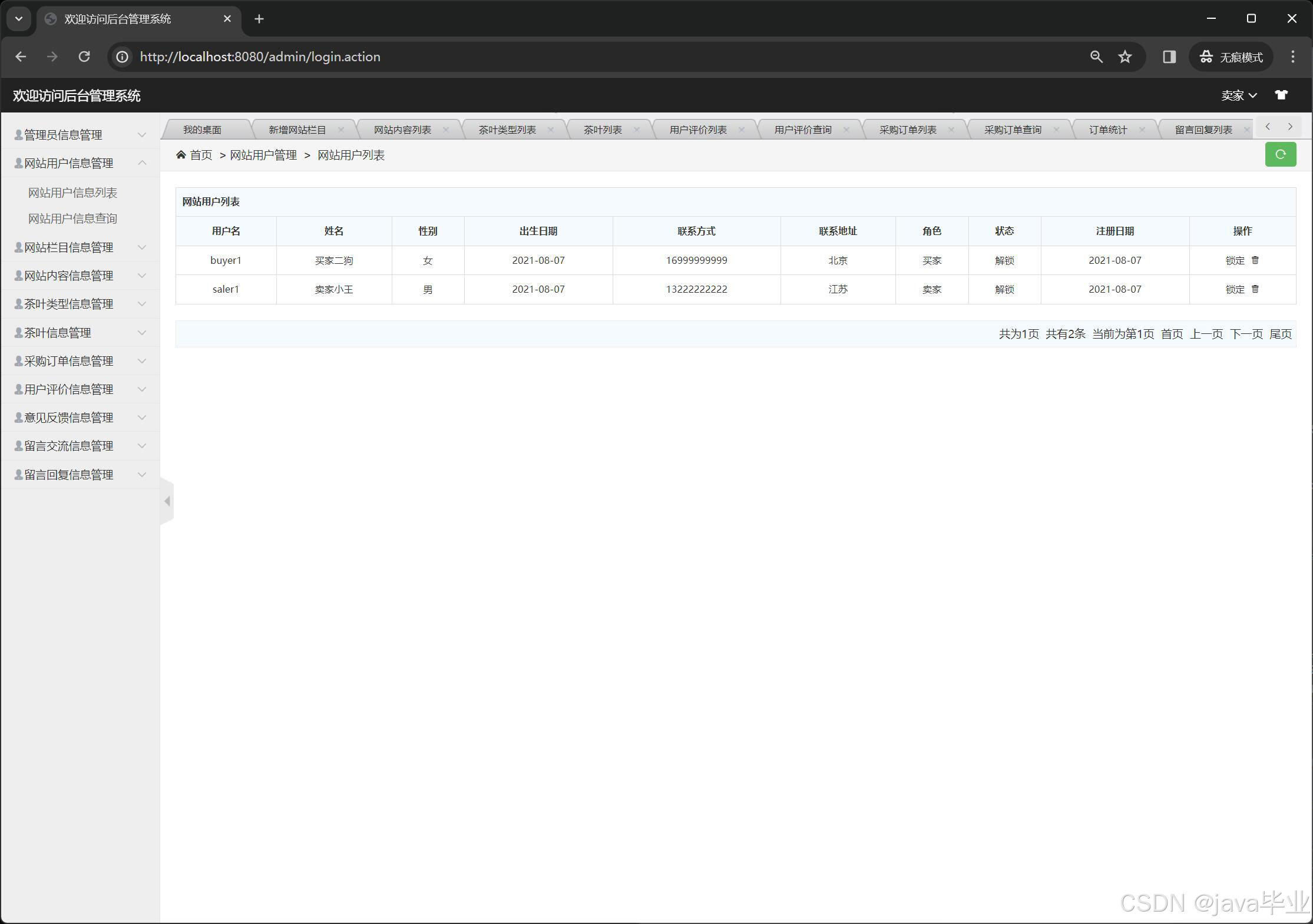Screen dimensions: 1313x924
Task: Reload the page in browser toolbar
Action: 84,57
